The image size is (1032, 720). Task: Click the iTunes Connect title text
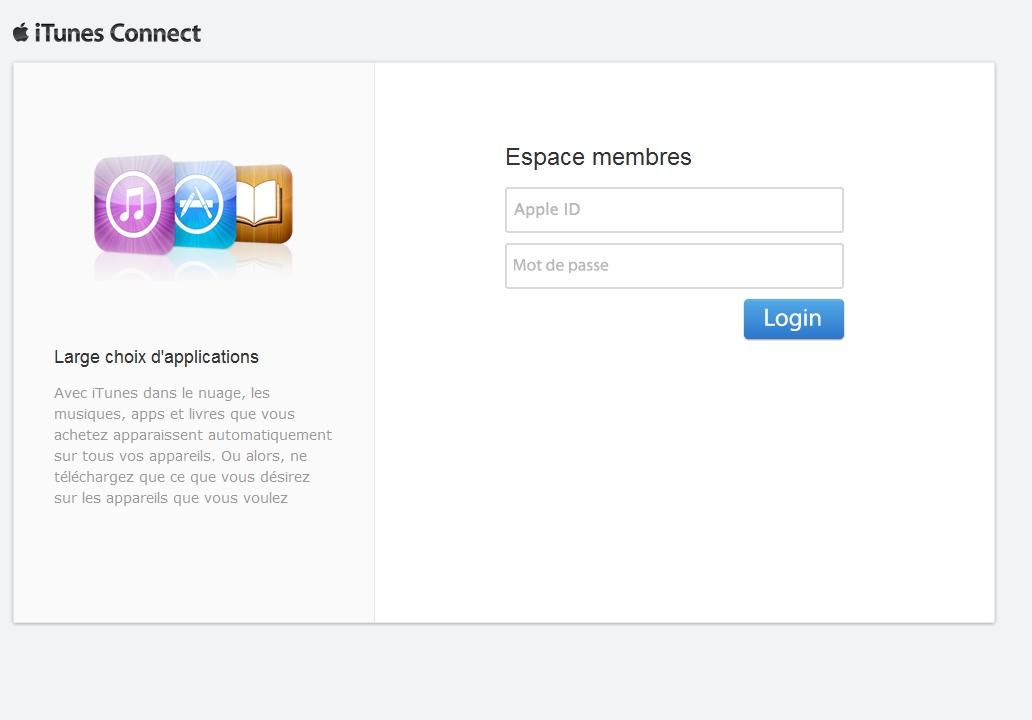coord(118,33)
